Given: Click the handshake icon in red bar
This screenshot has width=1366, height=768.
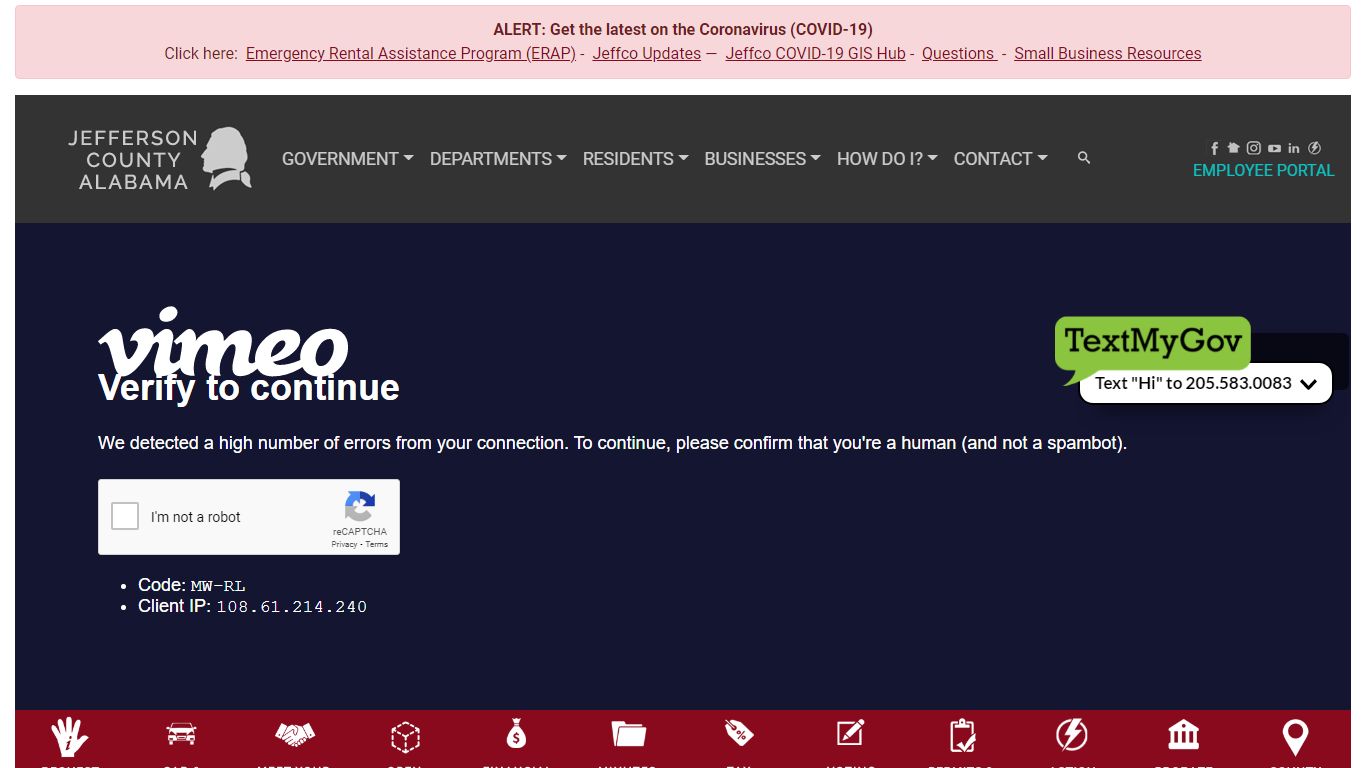Looking at the screenshot, I should tap(295, 735).
